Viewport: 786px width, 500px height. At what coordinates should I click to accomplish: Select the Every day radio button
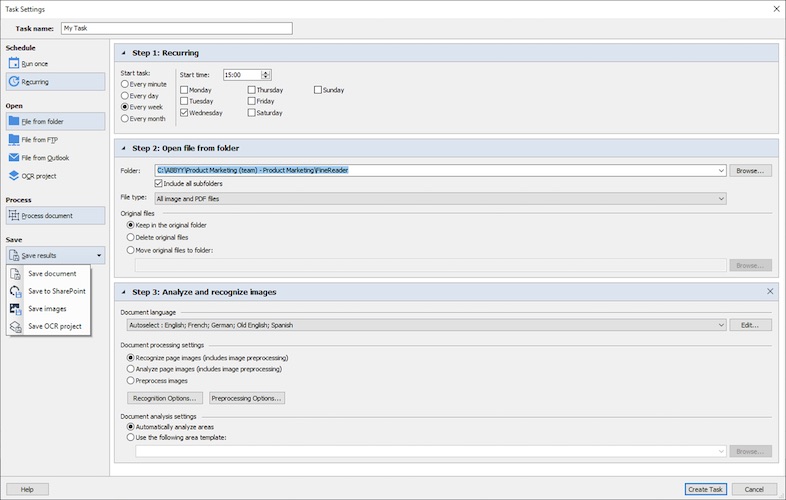125,95
